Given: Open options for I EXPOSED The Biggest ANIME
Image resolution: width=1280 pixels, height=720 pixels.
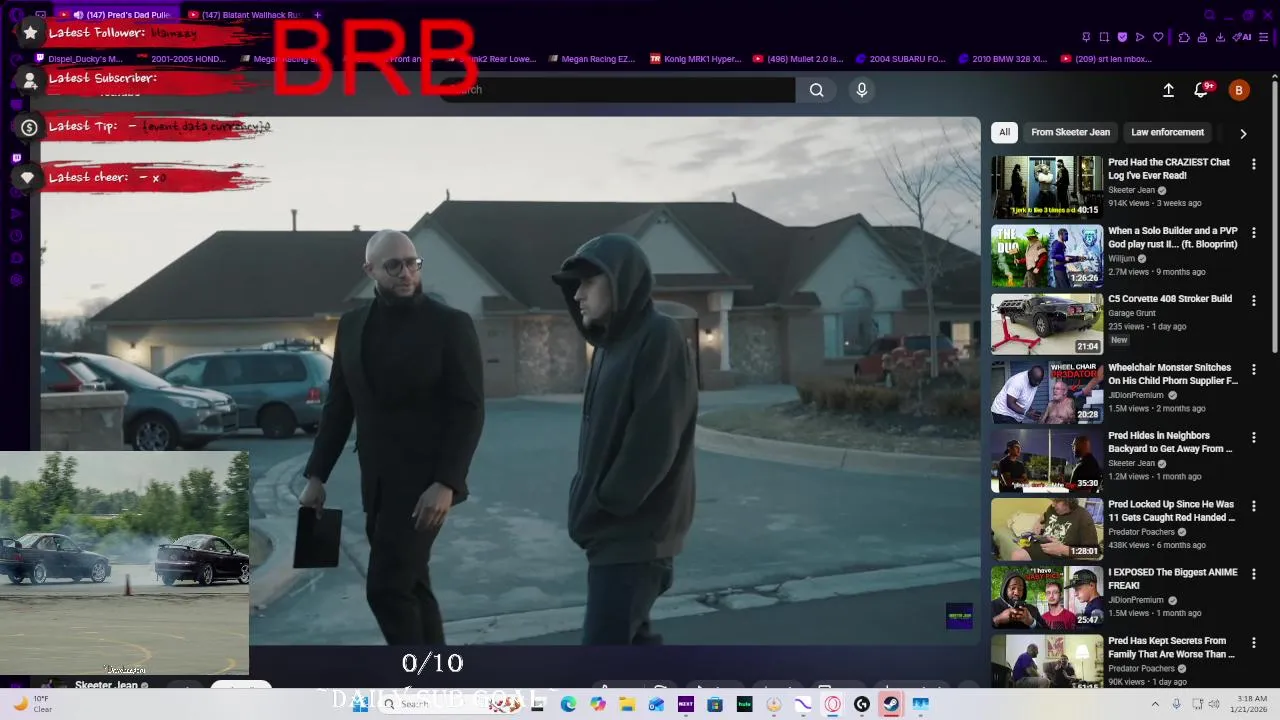Looking at the screenshot, I should (1254, 574).
